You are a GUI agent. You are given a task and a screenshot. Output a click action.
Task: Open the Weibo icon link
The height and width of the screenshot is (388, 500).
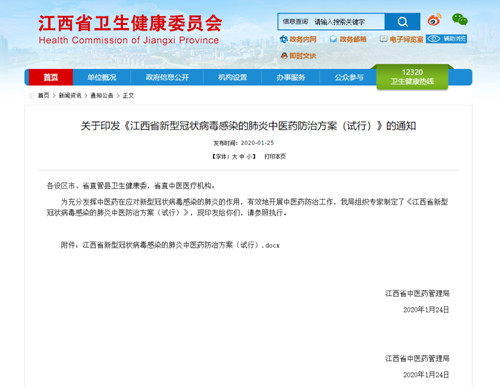click(434, 20)
